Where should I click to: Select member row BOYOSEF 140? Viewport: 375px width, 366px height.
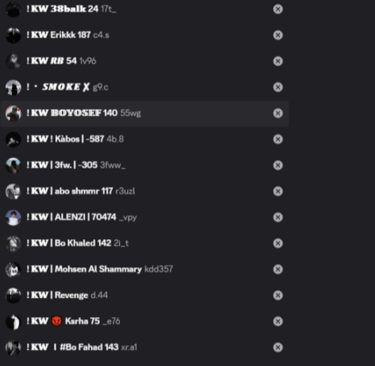[x=144, y=113]
